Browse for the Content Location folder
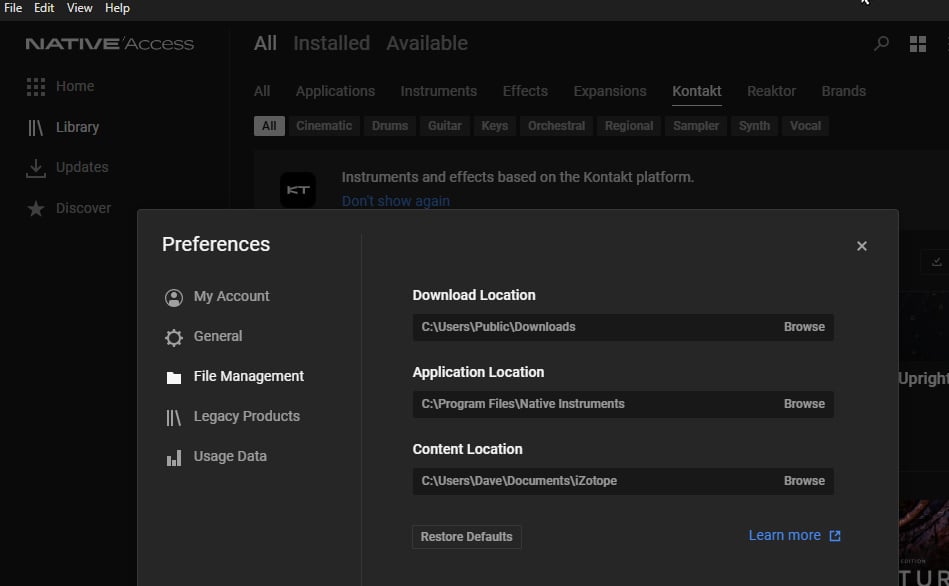Screen dimensions: 949x586 coord(804,481)
